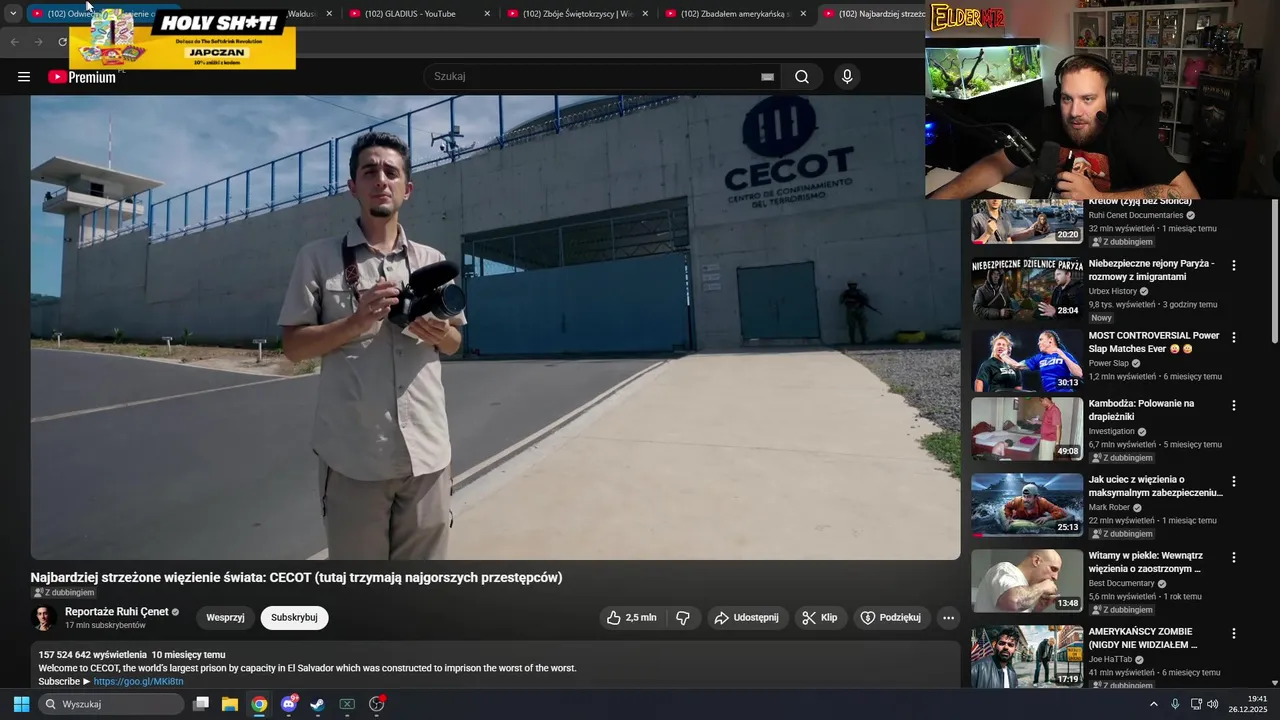
Task: Open Urbex History channel link
Action: pyautogui.click(x=1113, y=291)
